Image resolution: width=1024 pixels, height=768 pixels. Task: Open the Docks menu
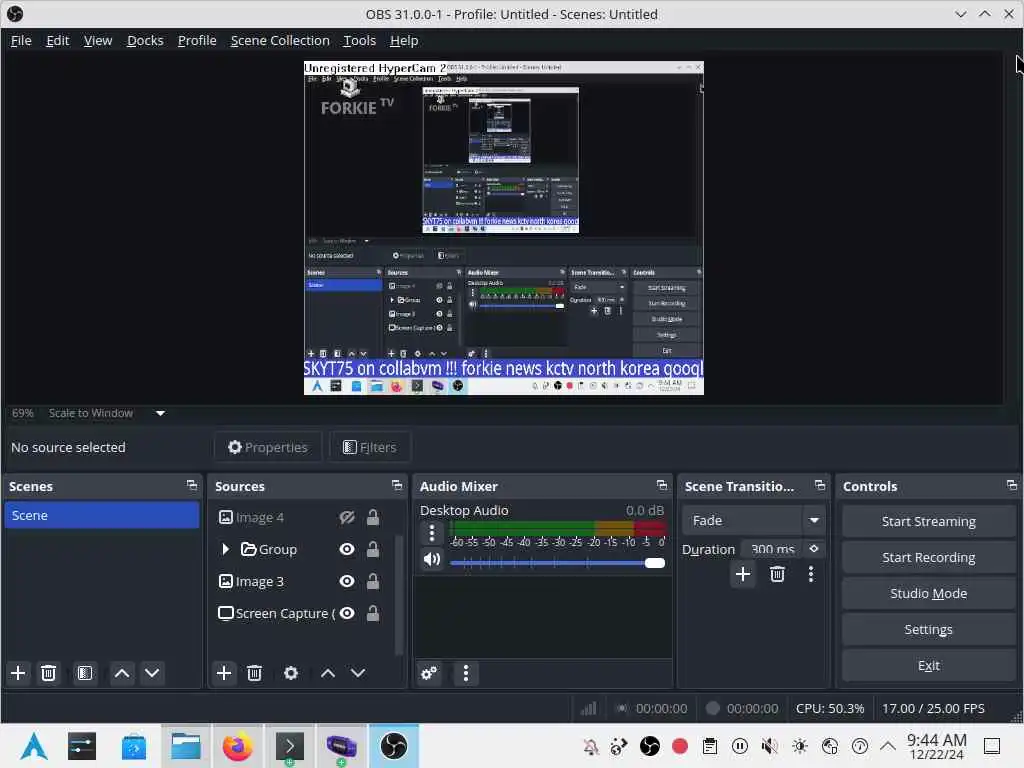point(145,40)
